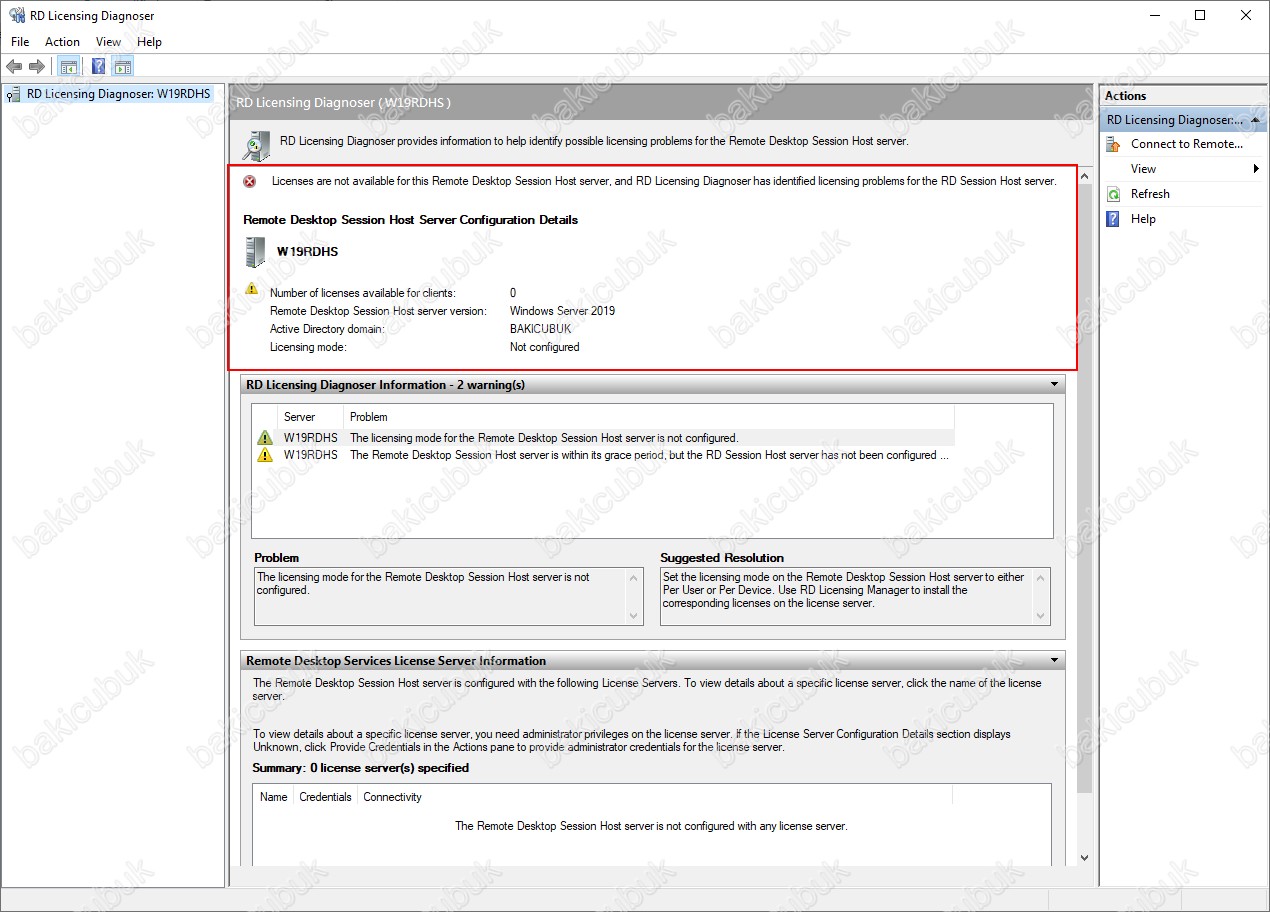The width and height of the screenshot is (1270, 912).
Task: Collapse Remote Desktop Services License Server Information section
Action: point(1054,661)
